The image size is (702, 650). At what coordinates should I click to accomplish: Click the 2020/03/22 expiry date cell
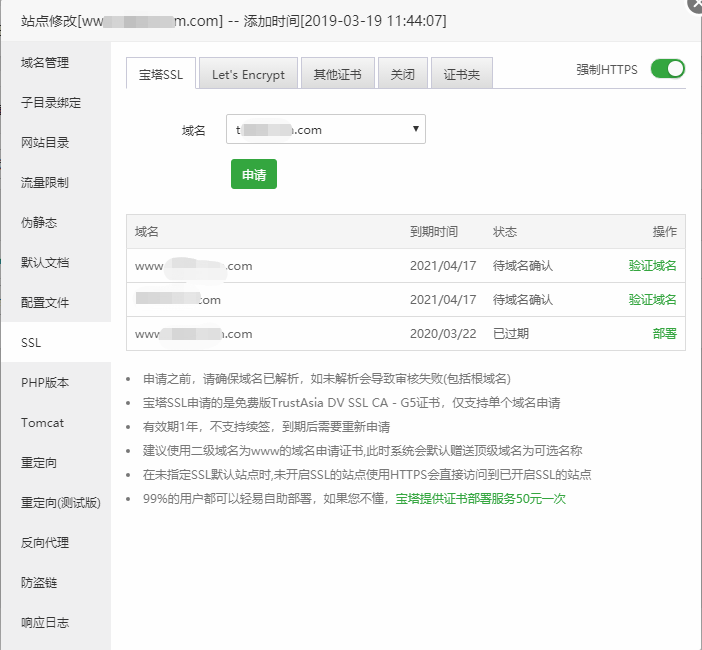point(443,334)
